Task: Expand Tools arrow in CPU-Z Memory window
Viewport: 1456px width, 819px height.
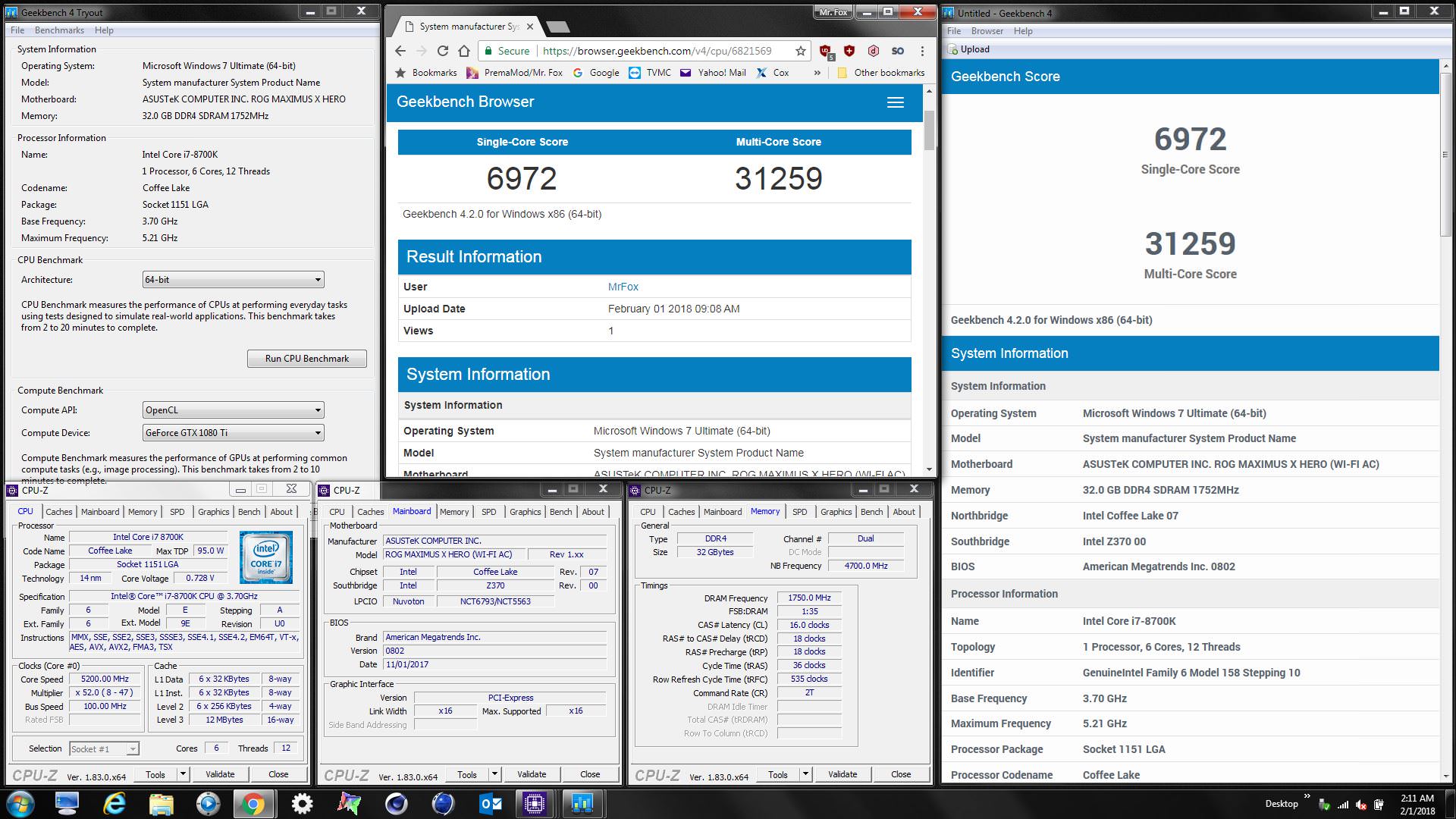Action: [x=805, y=774]
